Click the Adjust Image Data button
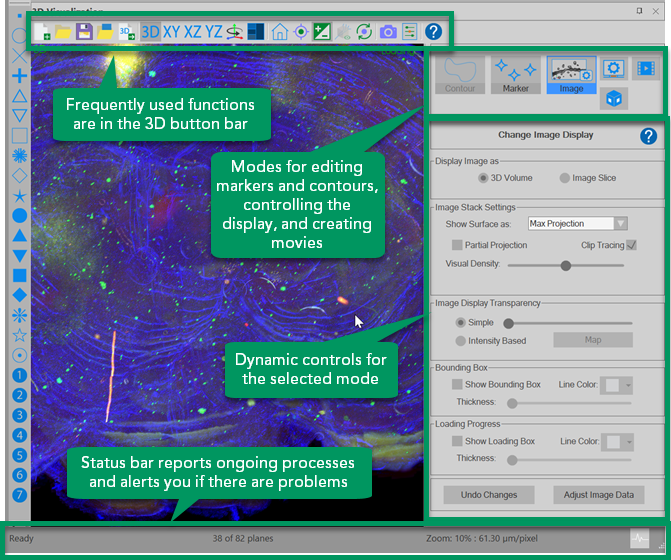Screen dimensions: 671x560 598,495
